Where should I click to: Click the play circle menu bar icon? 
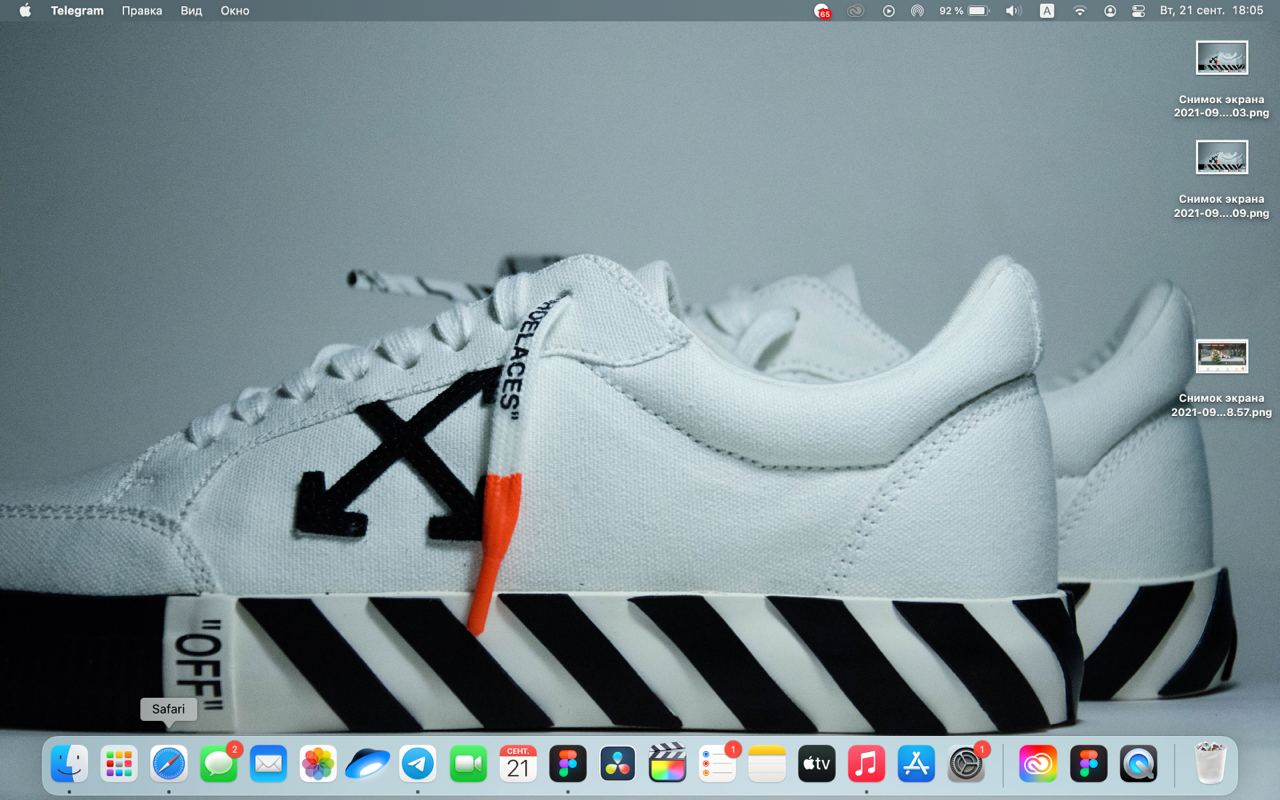point(888,11)
